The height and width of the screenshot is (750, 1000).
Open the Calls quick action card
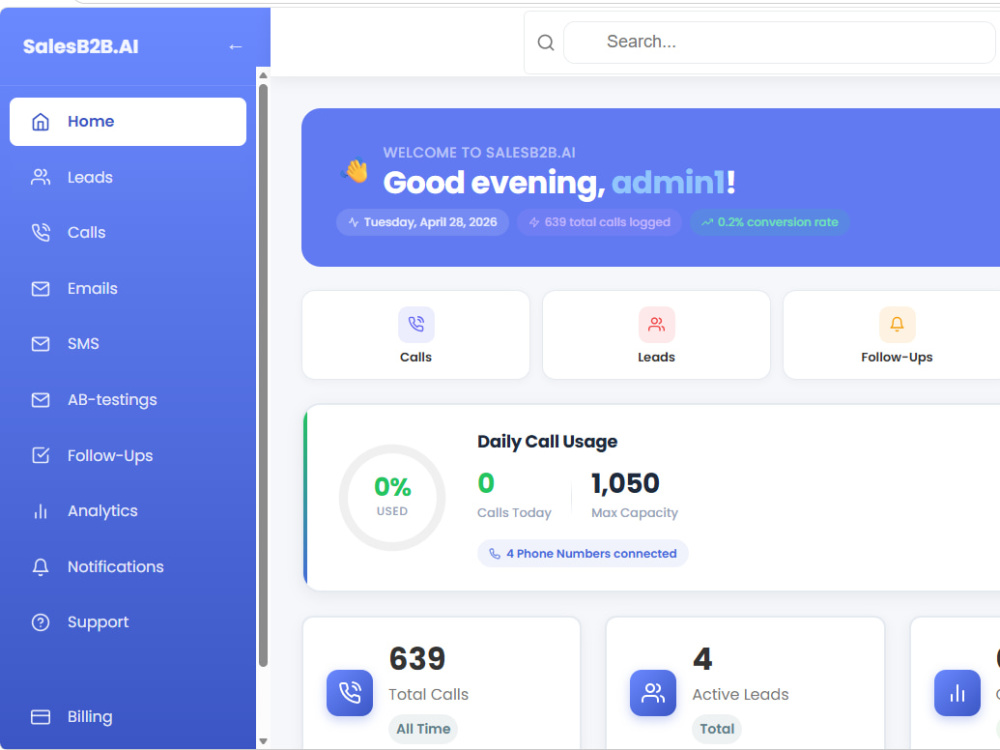point(416,335)
